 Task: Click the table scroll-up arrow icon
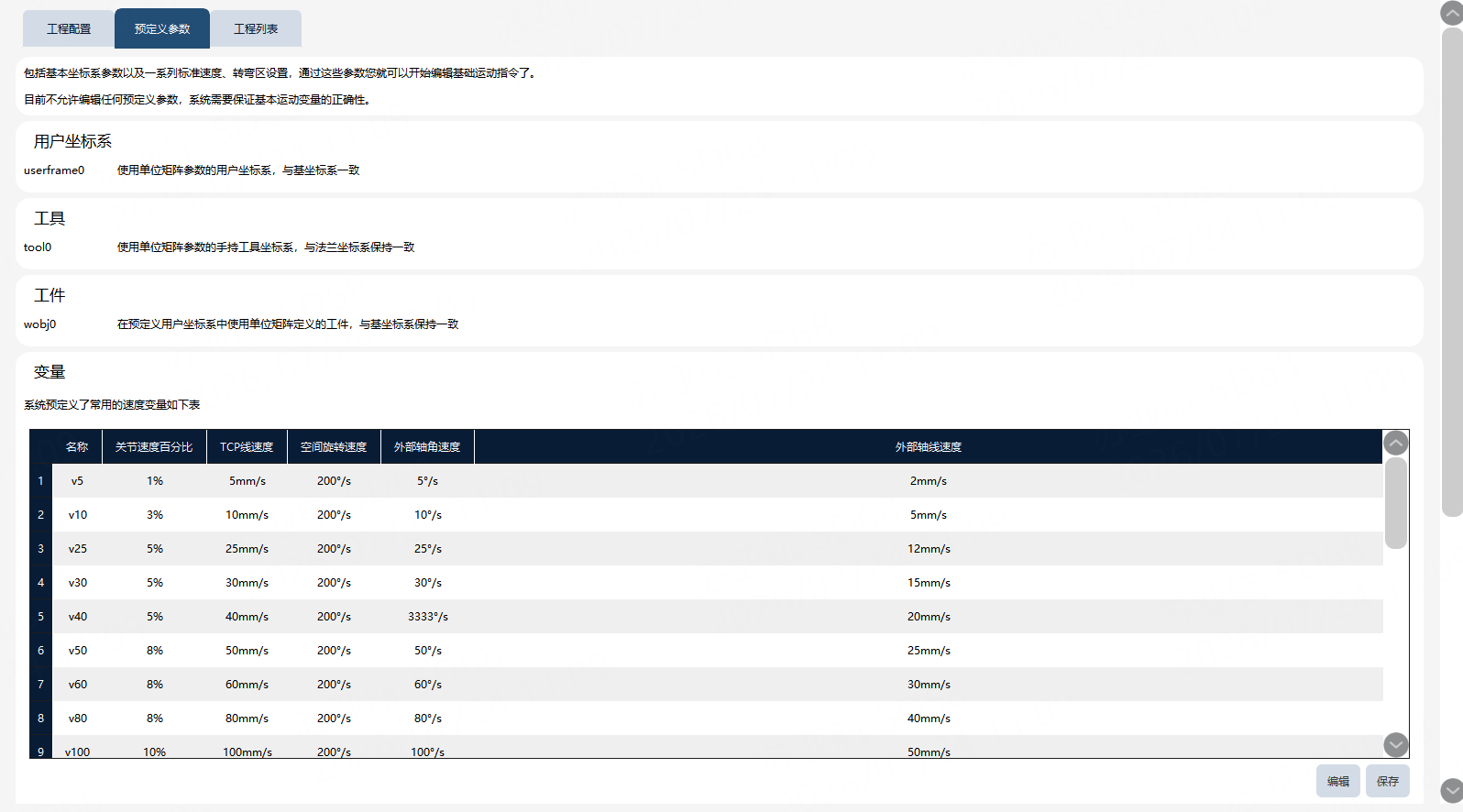tap(1396, 444)
